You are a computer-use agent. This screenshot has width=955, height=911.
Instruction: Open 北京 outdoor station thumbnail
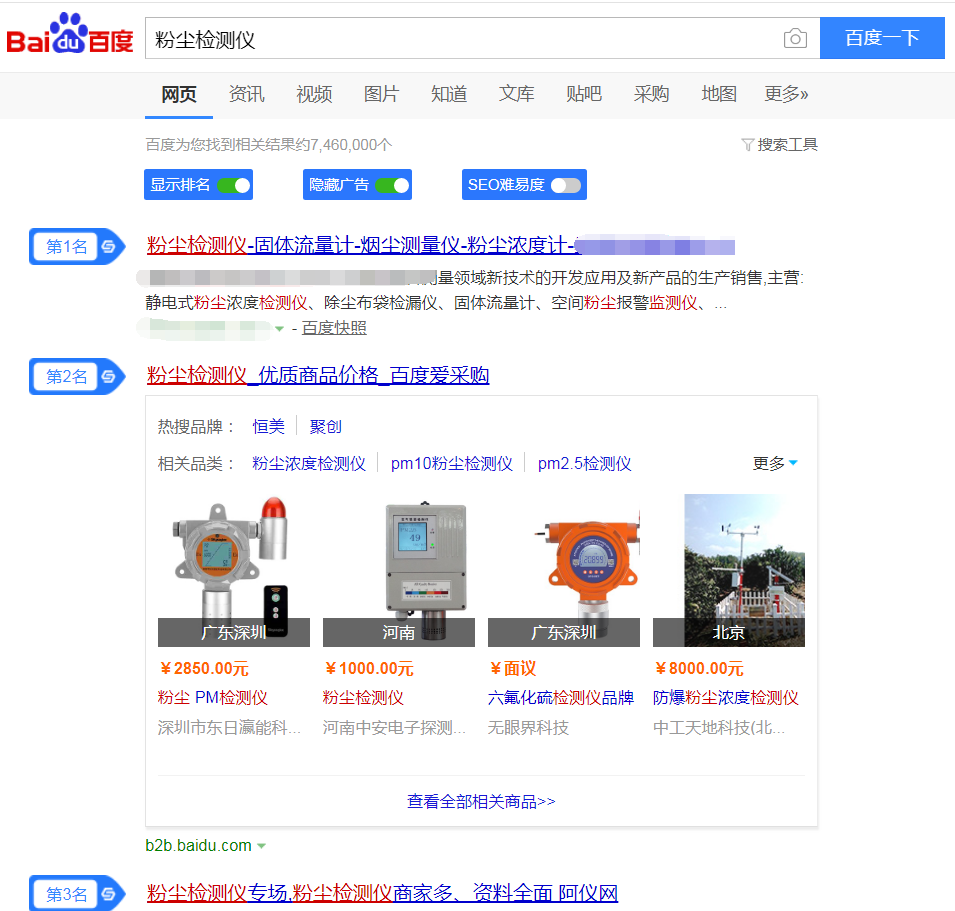coord(729,571)
